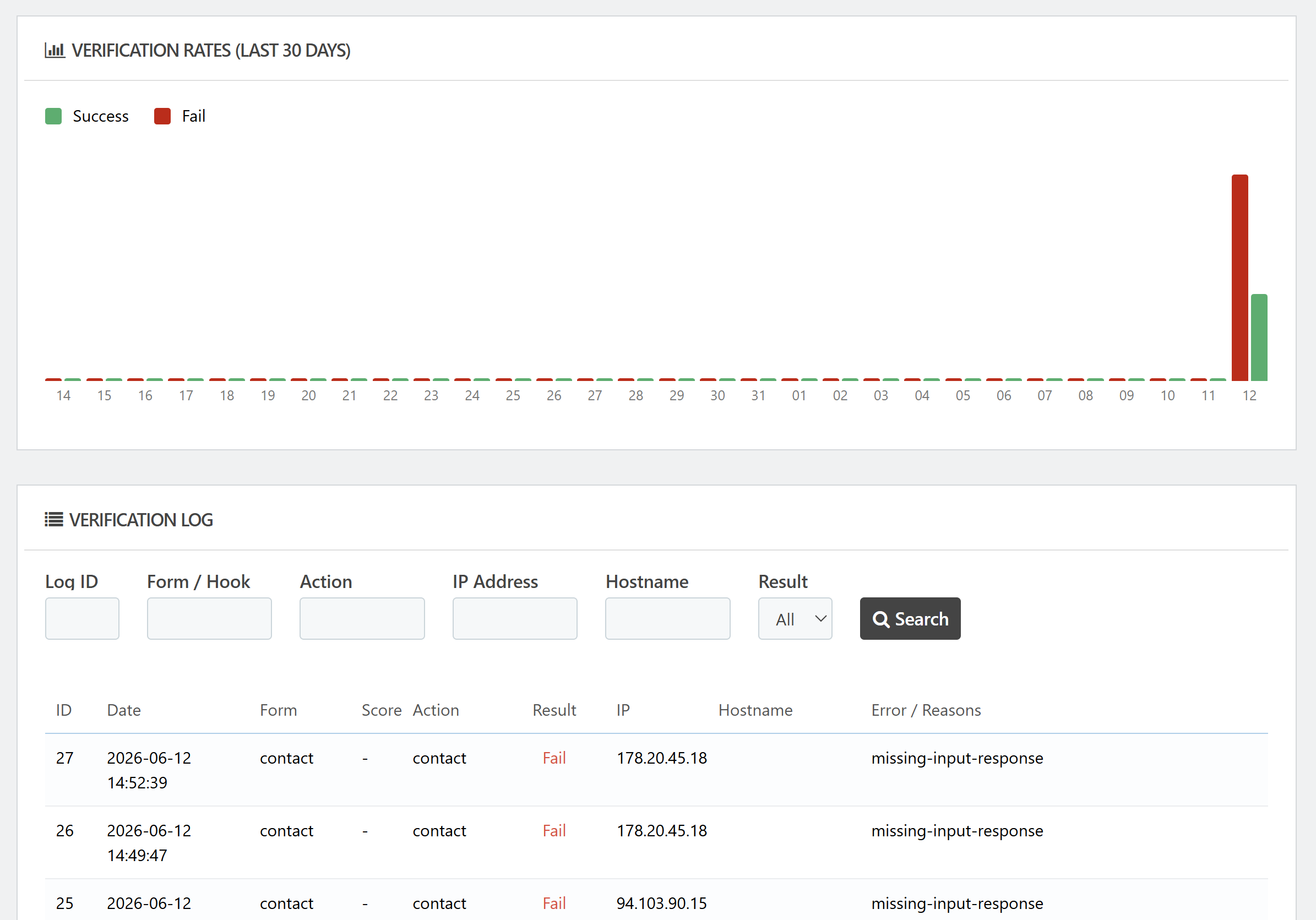
Task: Click chart axis label 31
Action: (758, 395)
